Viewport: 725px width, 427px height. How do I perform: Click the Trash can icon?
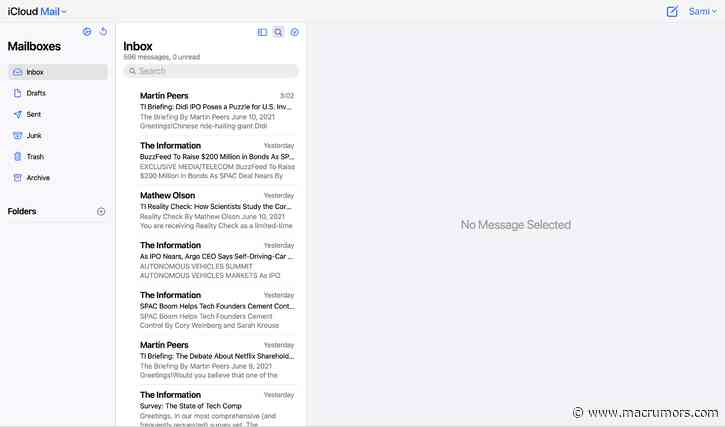(x=18, y=157)
